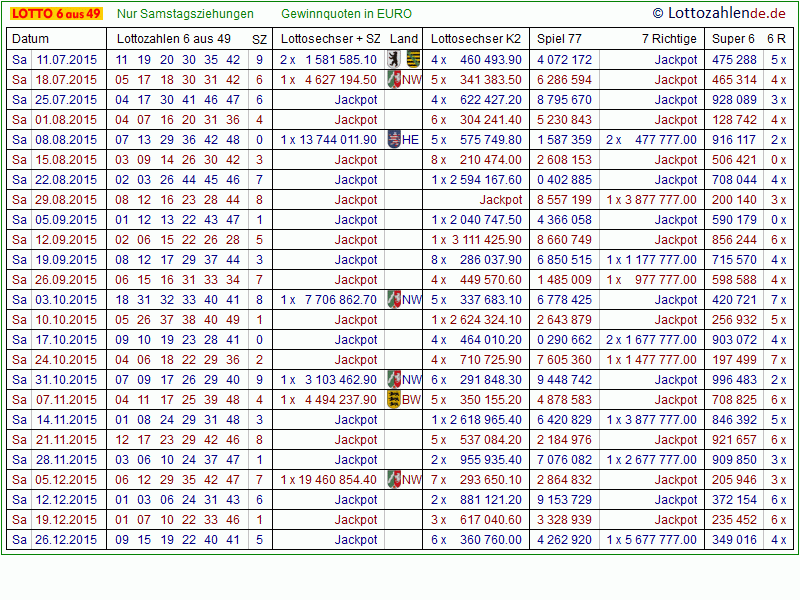Select the NW crest in the 31.10.2015 row
Viewport: 800px width, 600px height.
395,380
